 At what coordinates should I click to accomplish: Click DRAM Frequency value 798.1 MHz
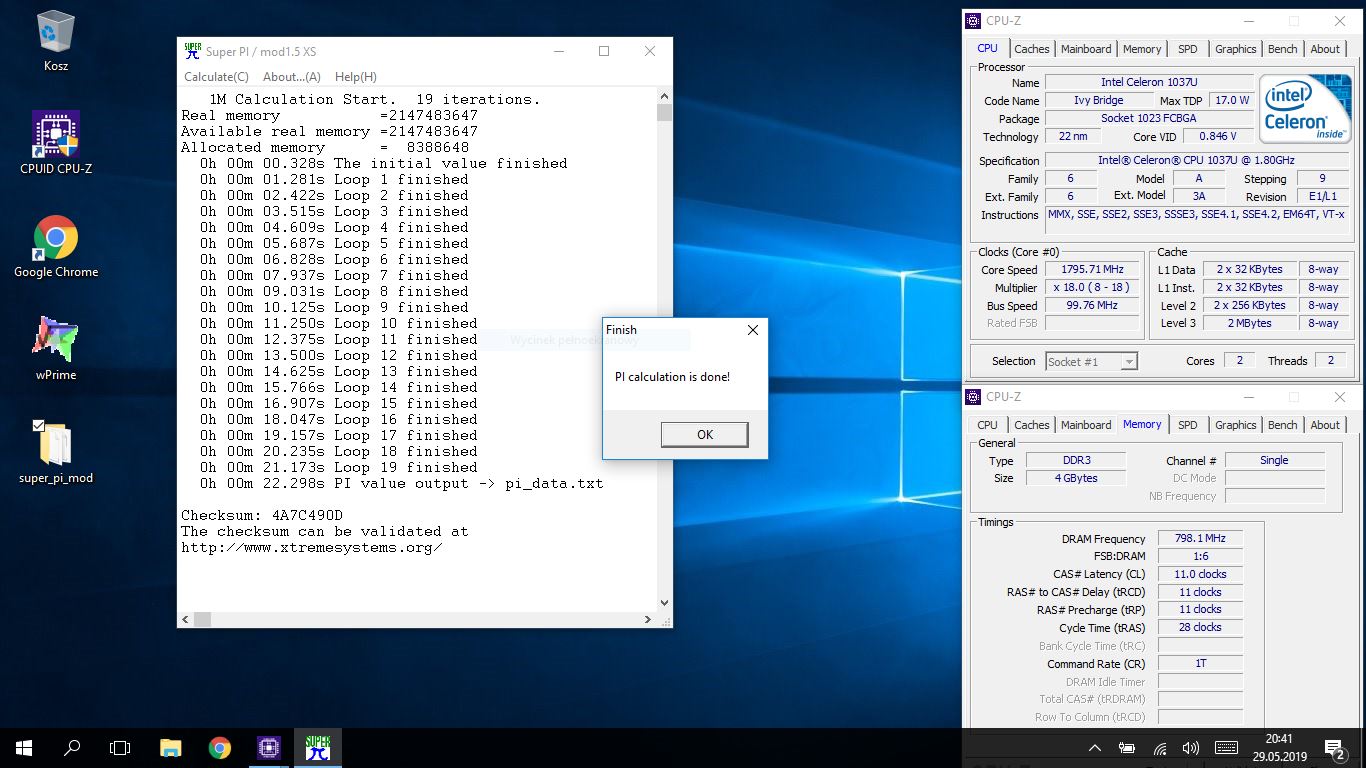click(1200, 538)
